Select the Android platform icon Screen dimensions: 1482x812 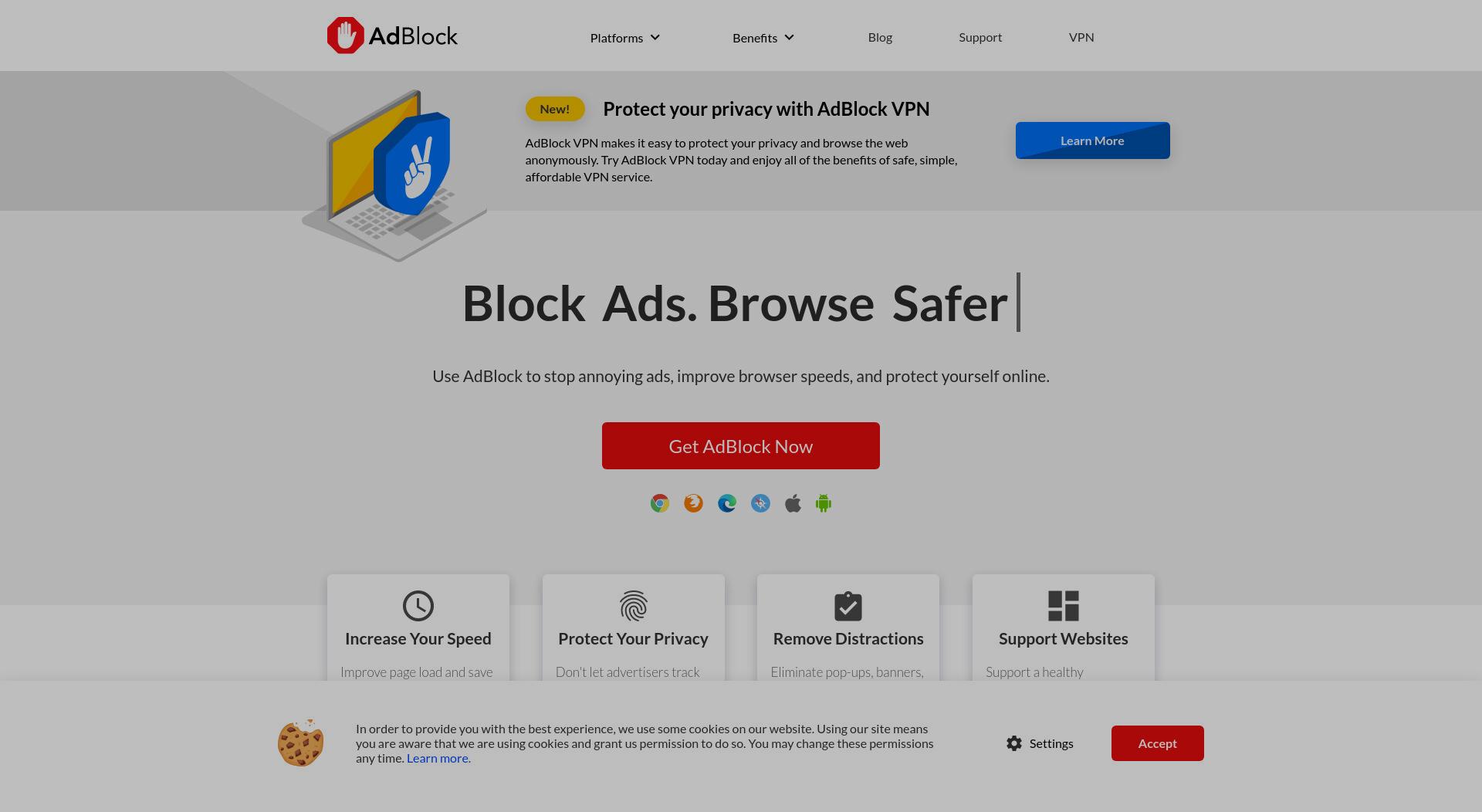[824, 504]
